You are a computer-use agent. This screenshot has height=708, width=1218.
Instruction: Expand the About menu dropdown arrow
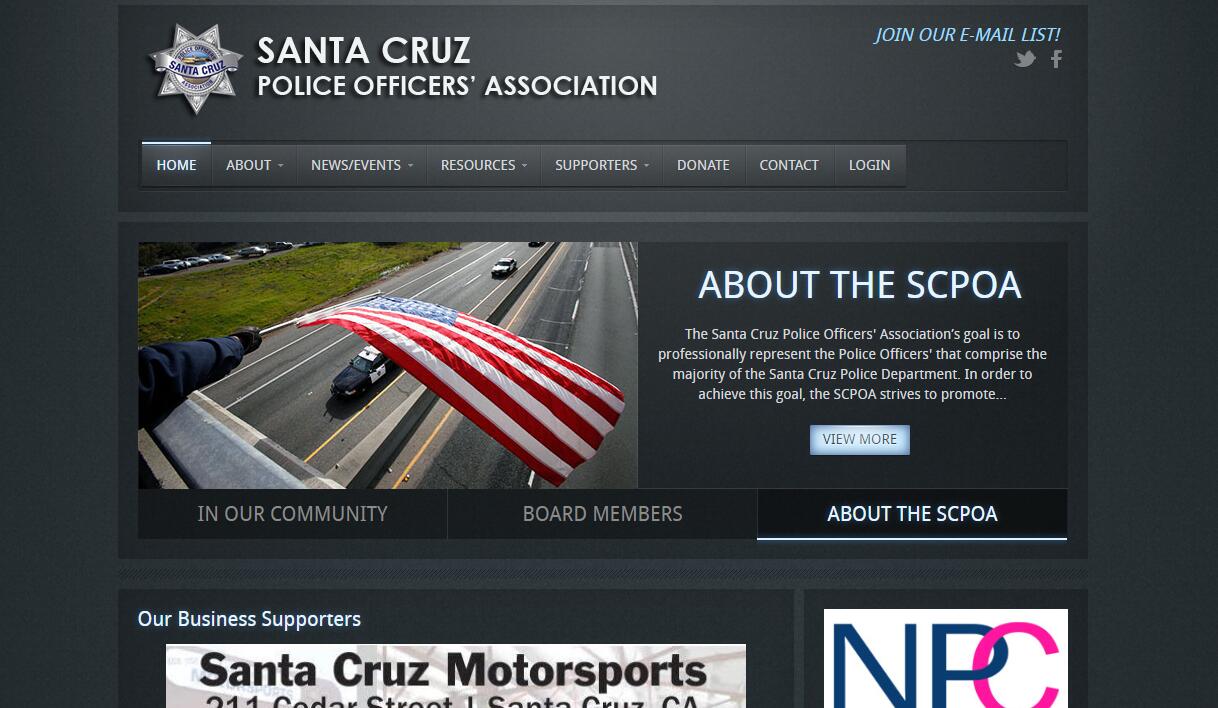(281, 166)
